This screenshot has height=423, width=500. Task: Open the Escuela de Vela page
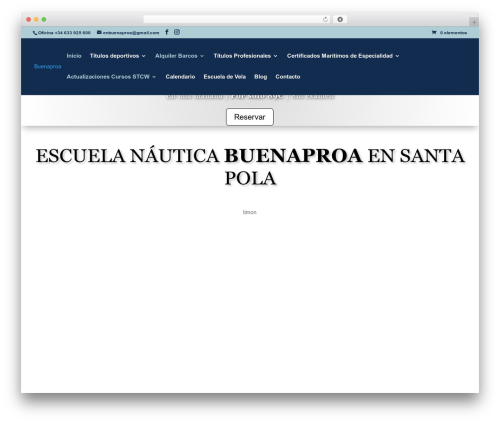[225, 77]
